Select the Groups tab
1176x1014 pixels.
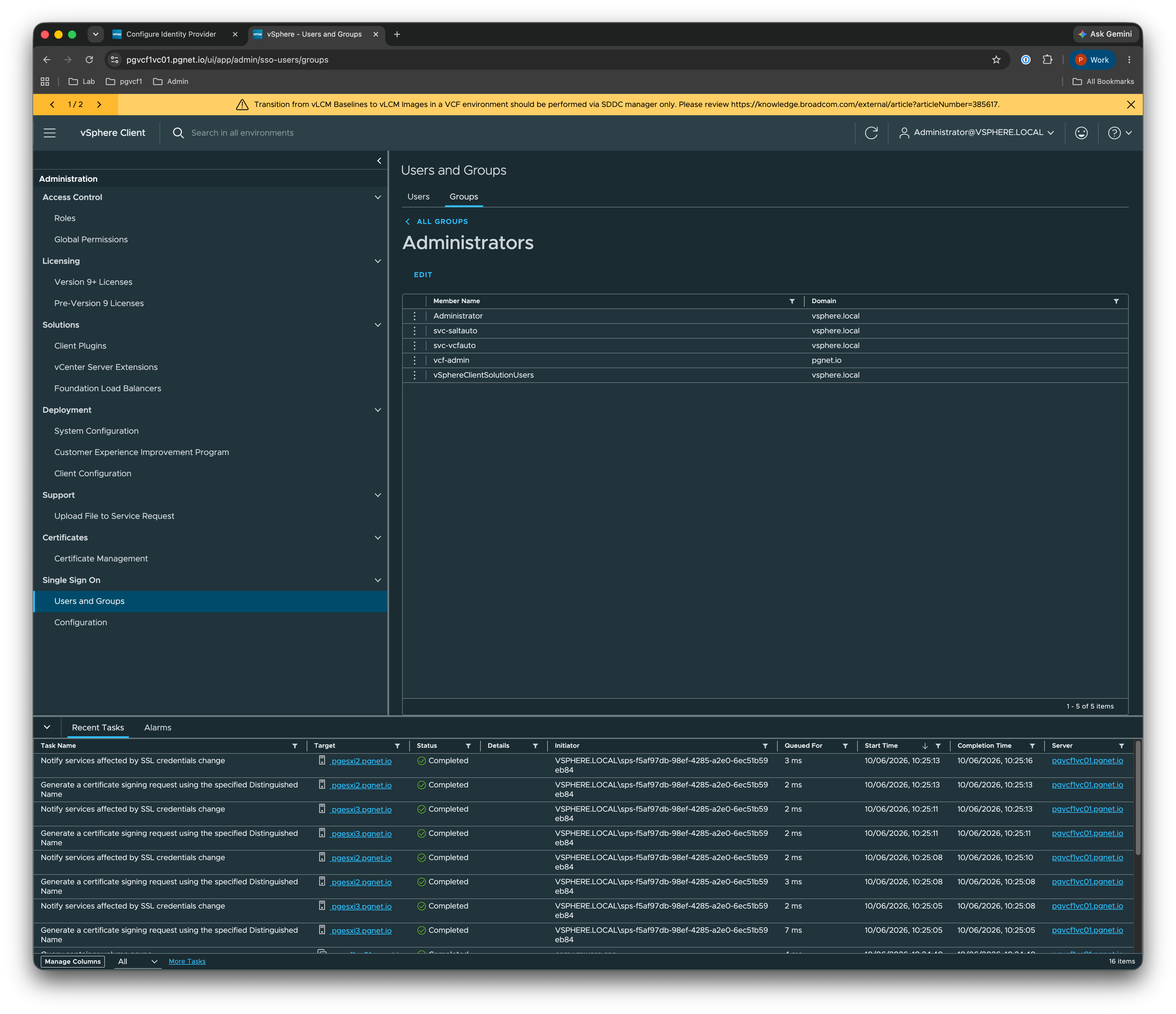pos(464,197)
